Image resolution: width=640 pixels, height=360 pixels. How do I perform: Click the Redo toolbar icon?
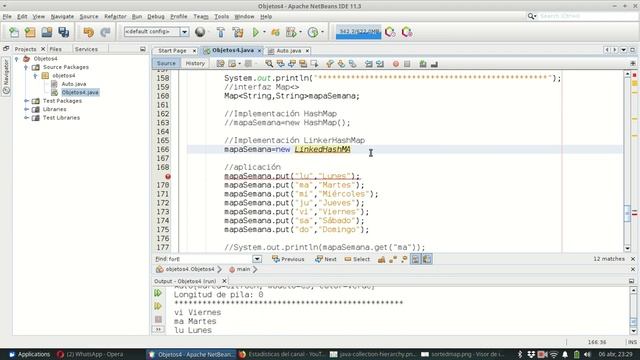tap(105, 32)
